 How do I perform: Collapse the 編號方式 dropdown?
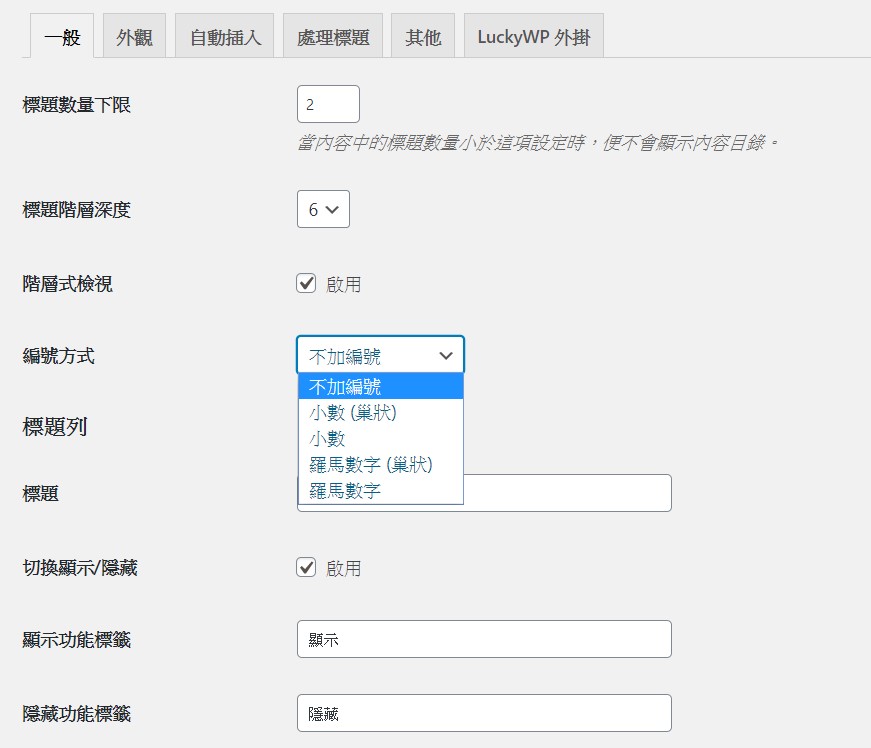pos(381,355)
